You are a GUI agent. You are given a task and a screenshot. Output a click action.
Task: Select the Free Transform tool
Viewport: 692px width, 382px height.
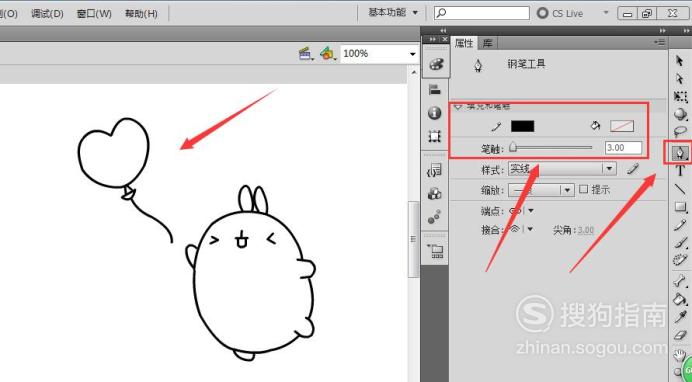680,97
